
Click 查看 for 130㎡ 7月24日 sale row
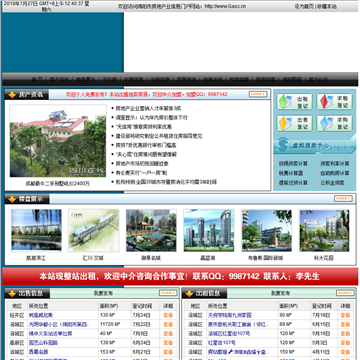pyautogui.click(x=168, y=315)
